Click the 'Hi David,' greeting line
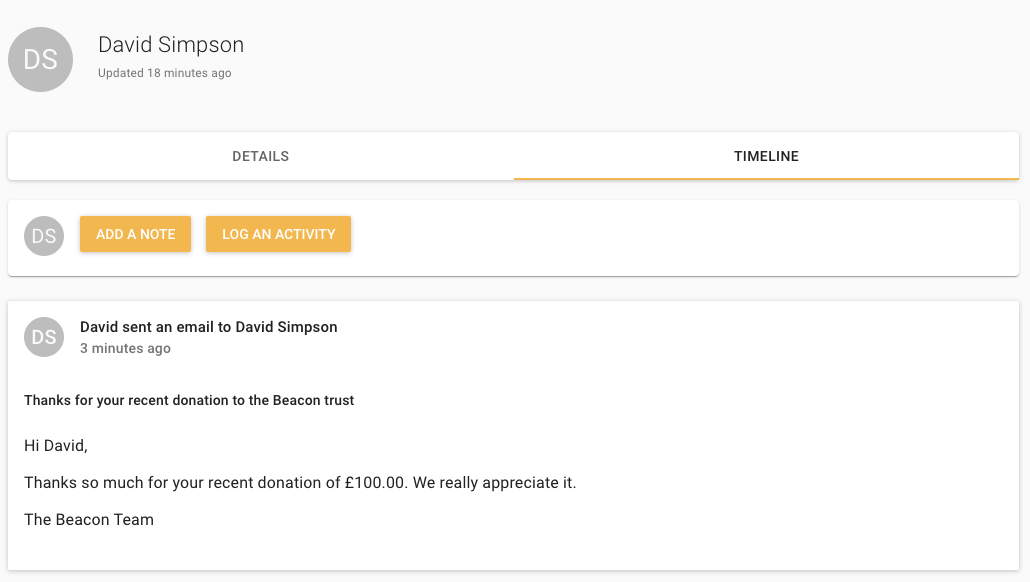This screenshot has height=582, width=1030. pyautogui.click(x=56, y=446)
